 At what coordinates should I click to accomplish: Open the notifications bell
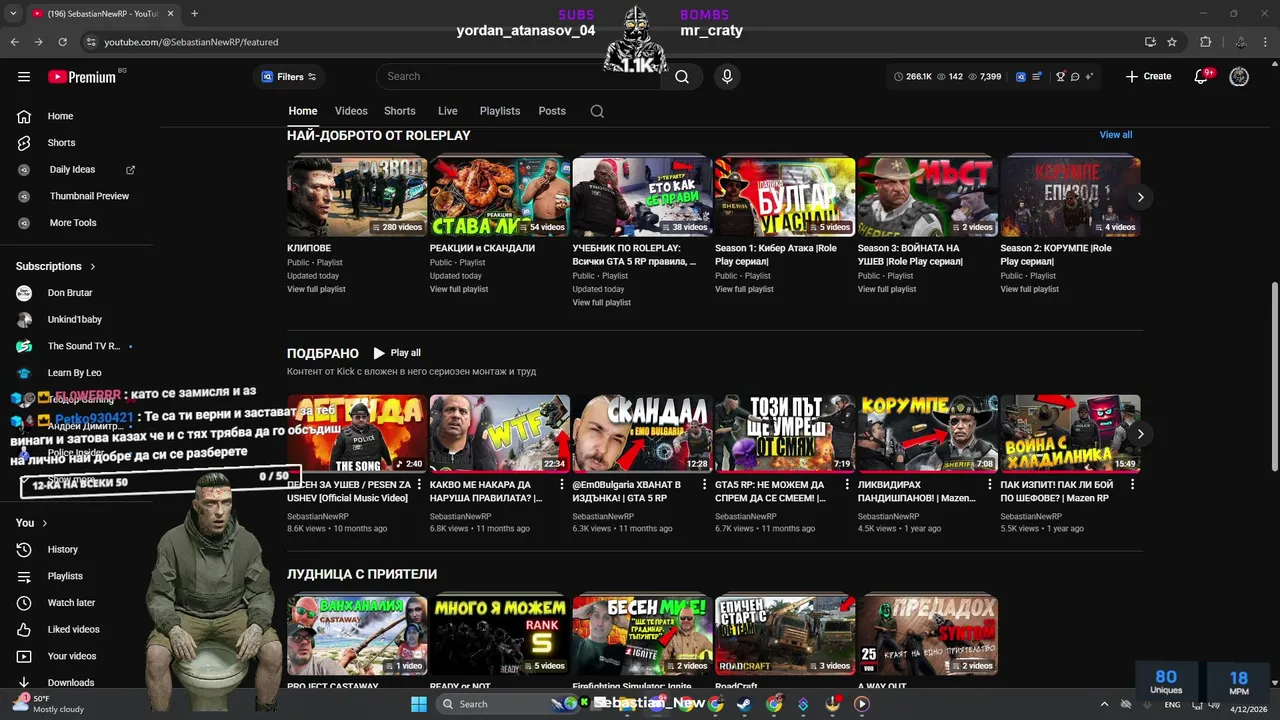coord(1202,77)
